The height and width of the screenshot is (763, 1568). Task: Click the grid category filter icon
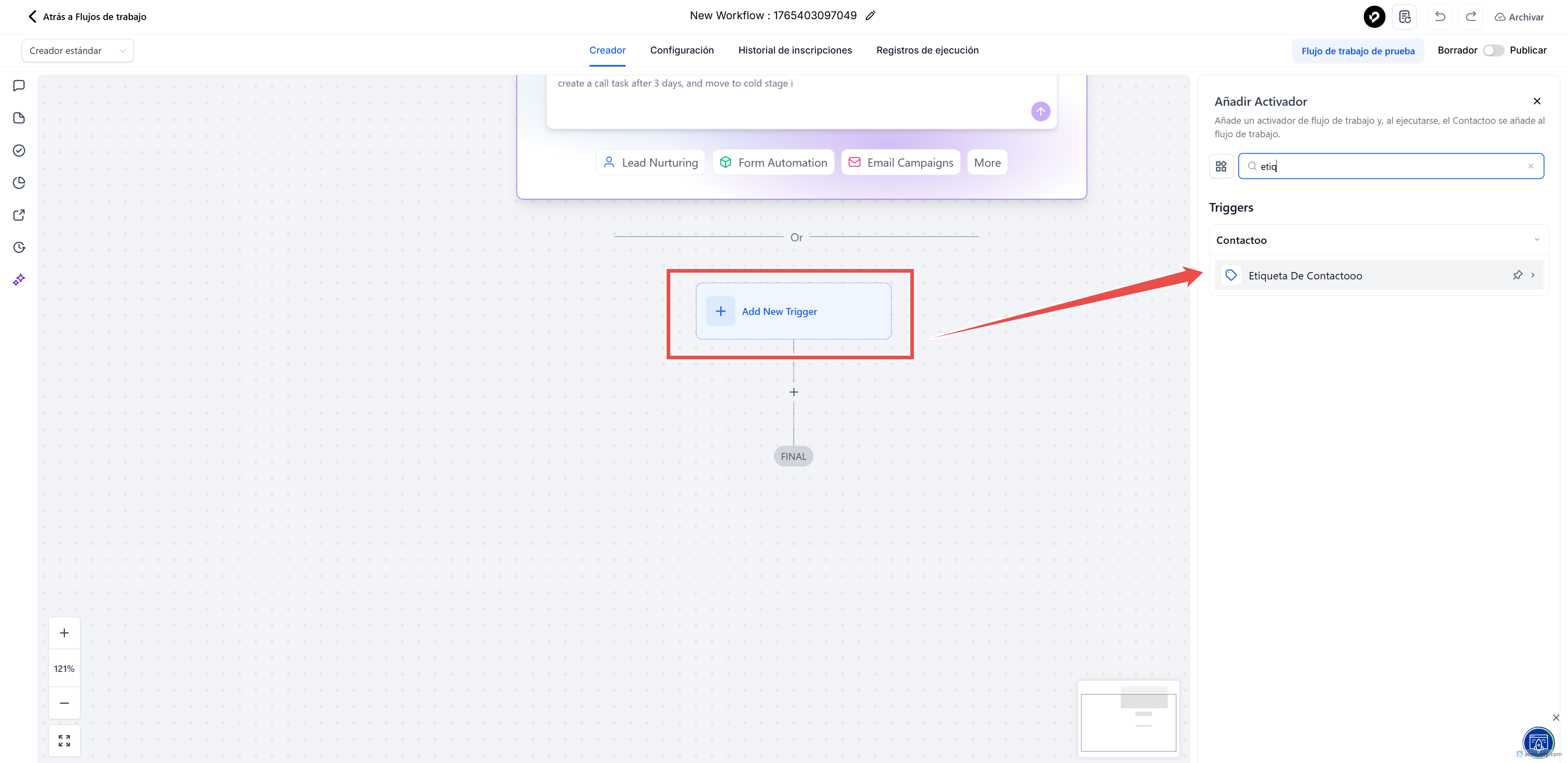tap(1221, 166)
